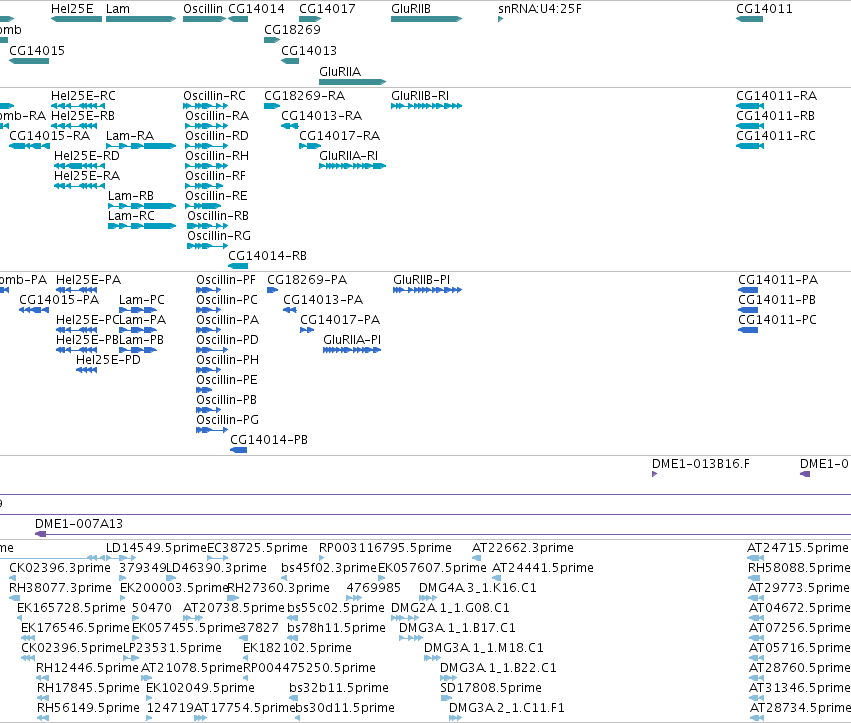Select the Lam gene label

(x=118, y=9)
